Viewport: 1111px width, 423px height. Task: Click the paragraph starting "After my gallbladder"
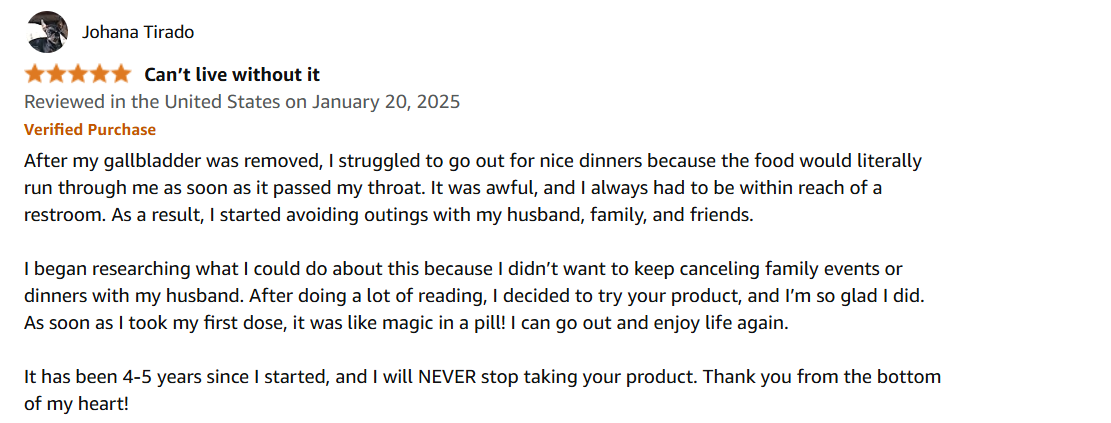[473, 188]
